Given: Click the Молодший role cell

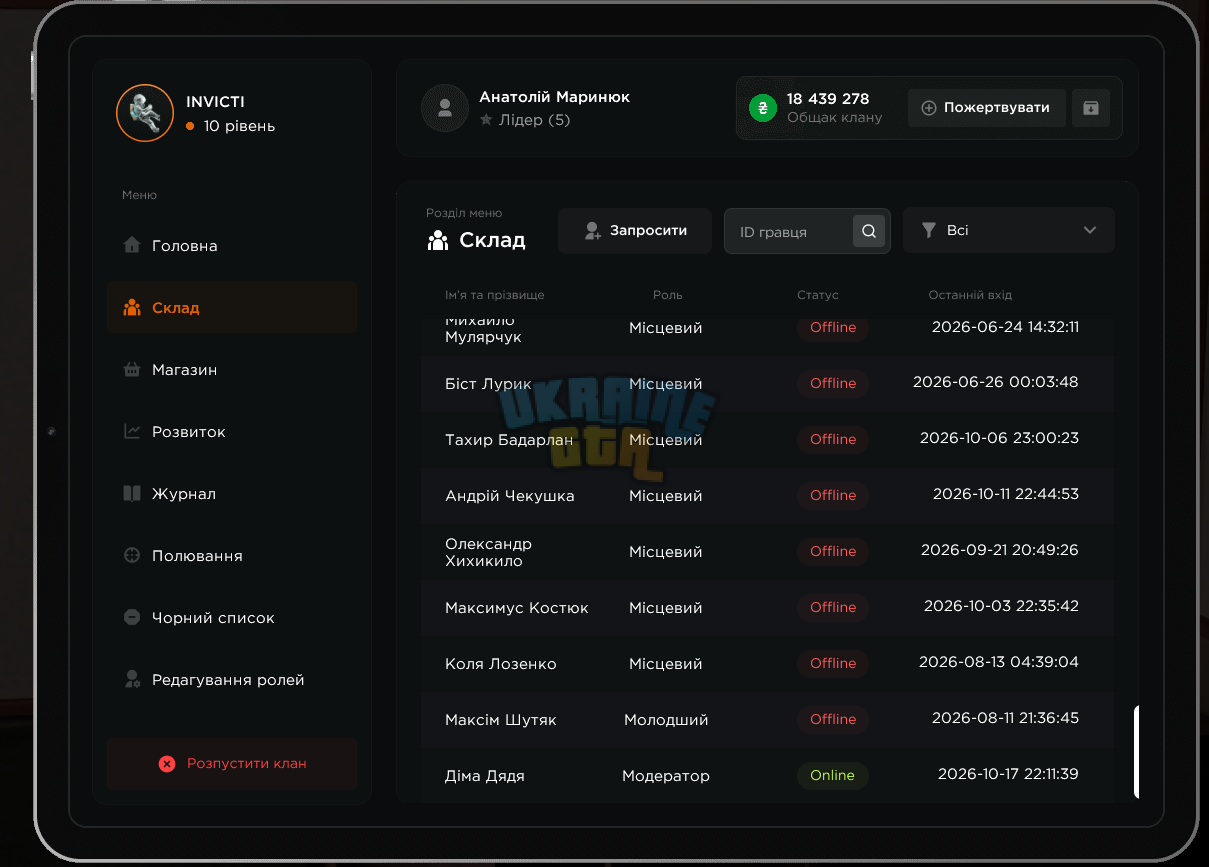Looking at the screenshot, I should [x=666, y=720].
